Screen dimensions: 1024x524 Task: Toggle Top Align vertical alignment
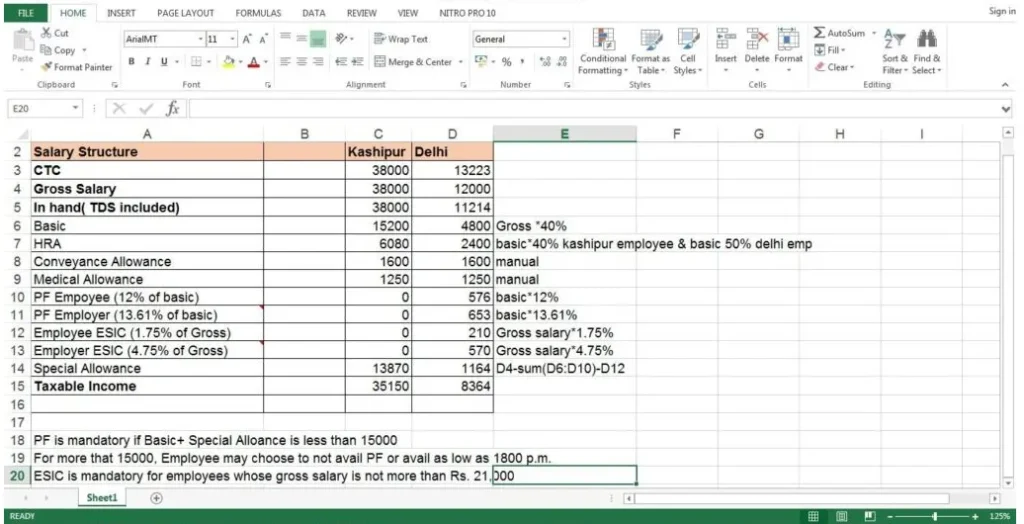(x=285, y=39)
